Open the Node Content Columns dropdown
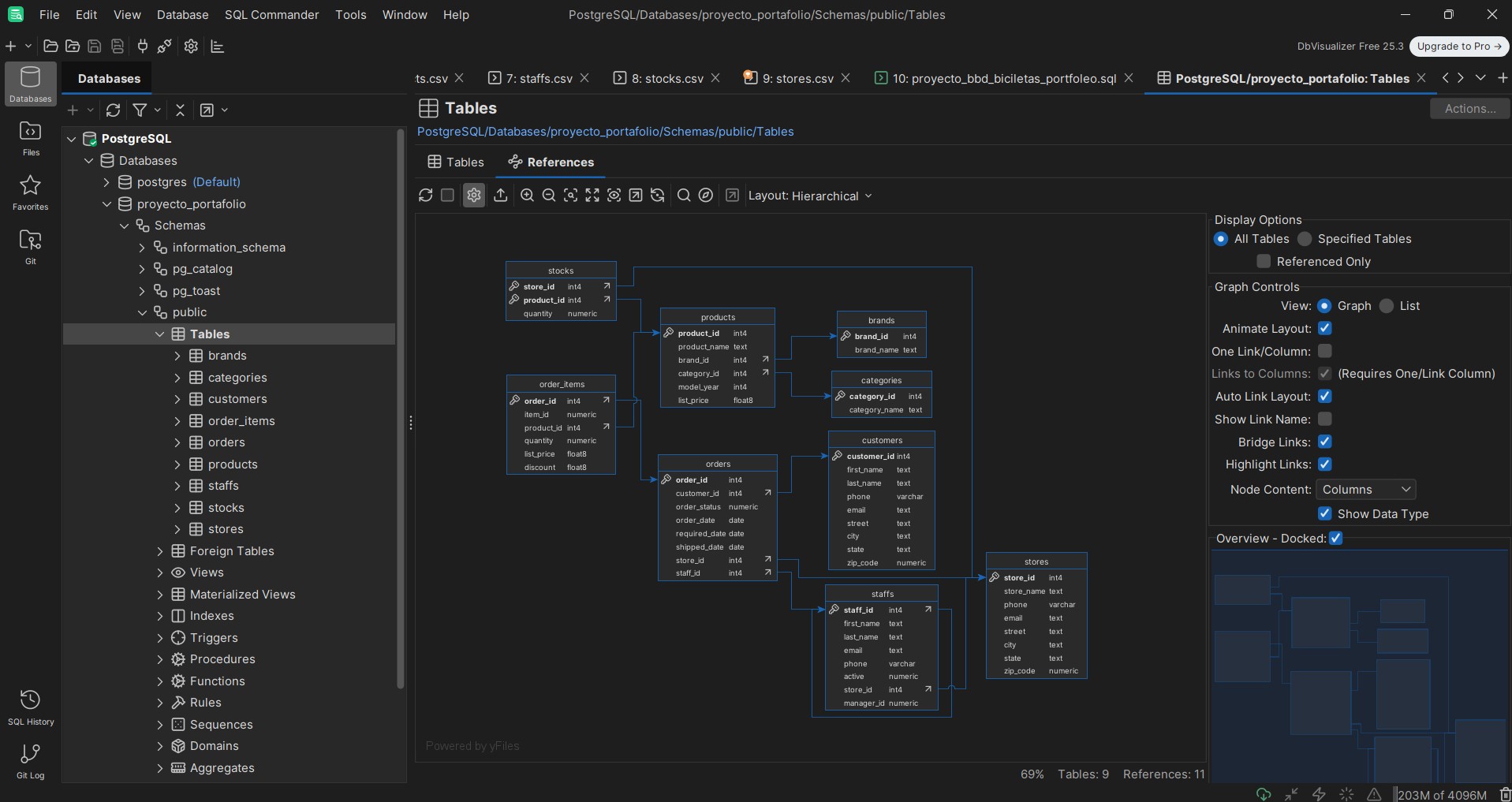The height and width of the screenshot is (802, 1512). 1365,490
